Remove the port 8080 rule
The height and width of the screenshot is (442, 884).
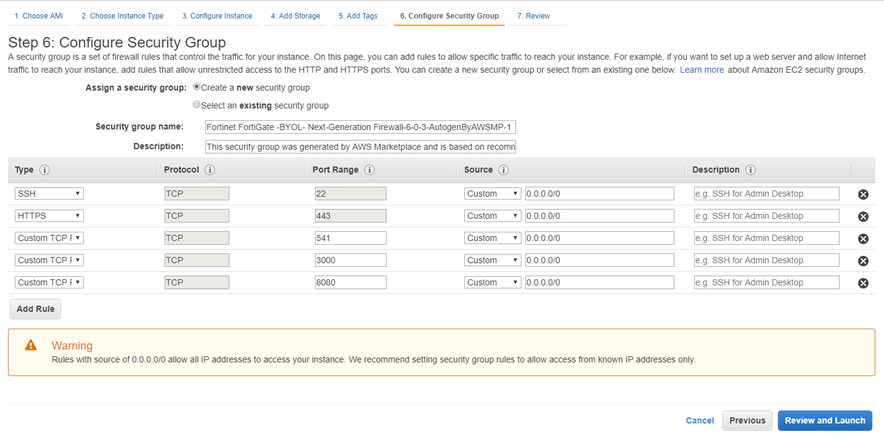pos(863,283)
